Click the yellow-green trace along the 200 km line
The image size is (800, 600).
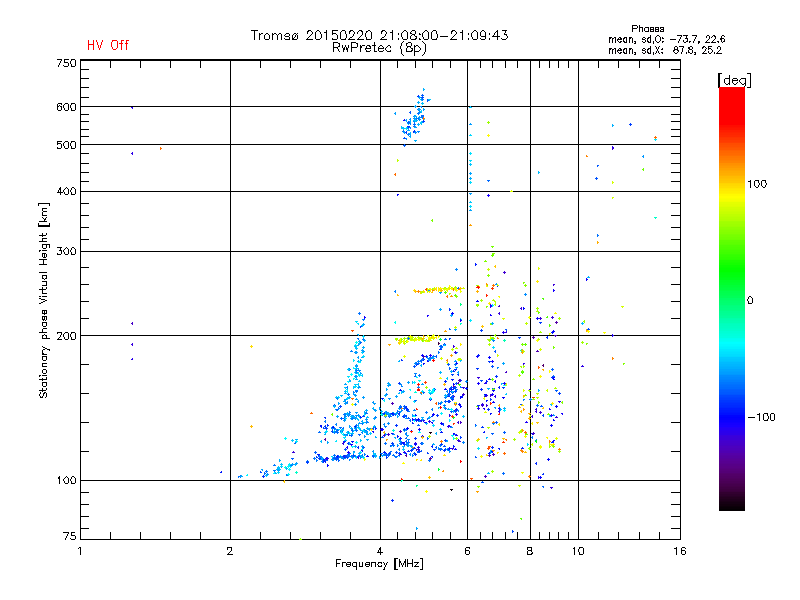(x=417, y=339)
